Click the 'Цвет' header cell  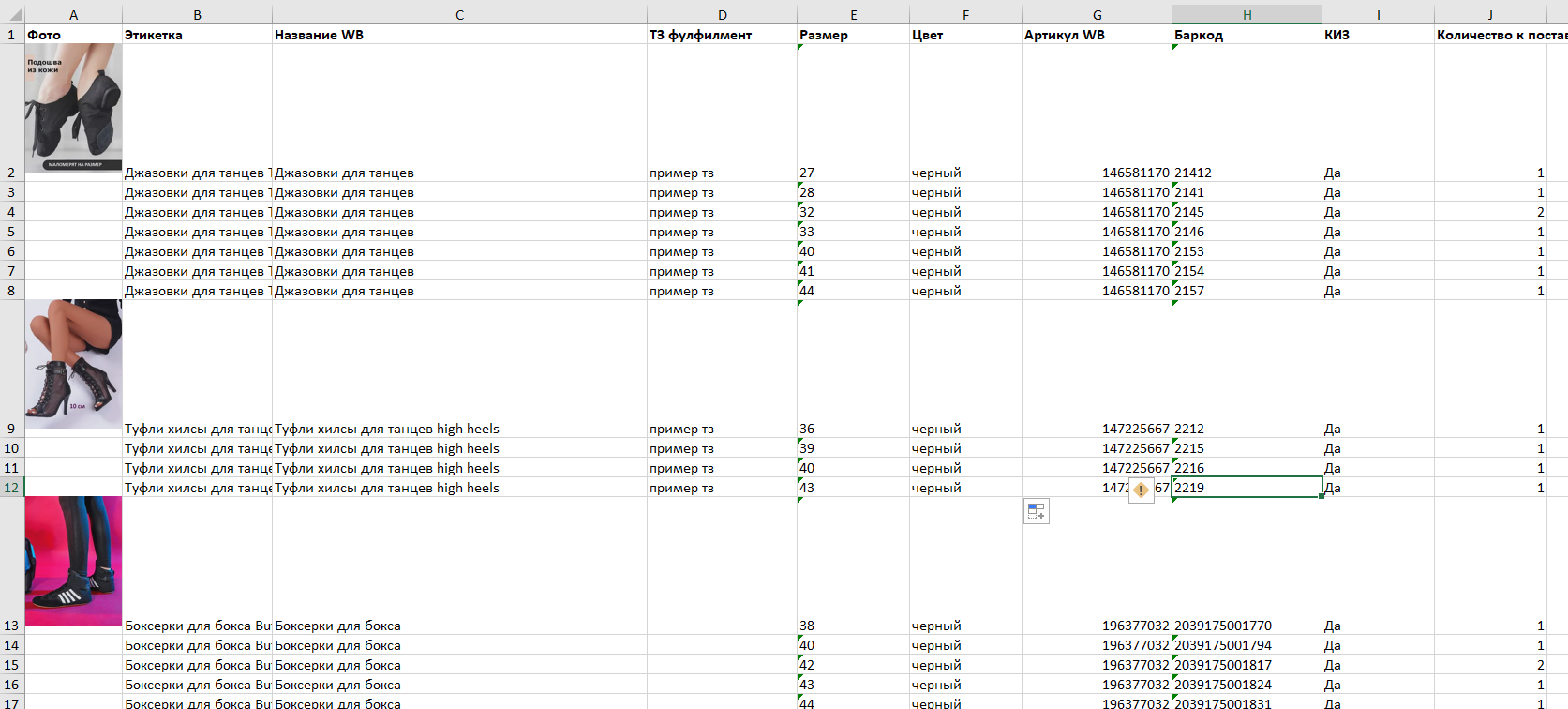coord(965,35)
